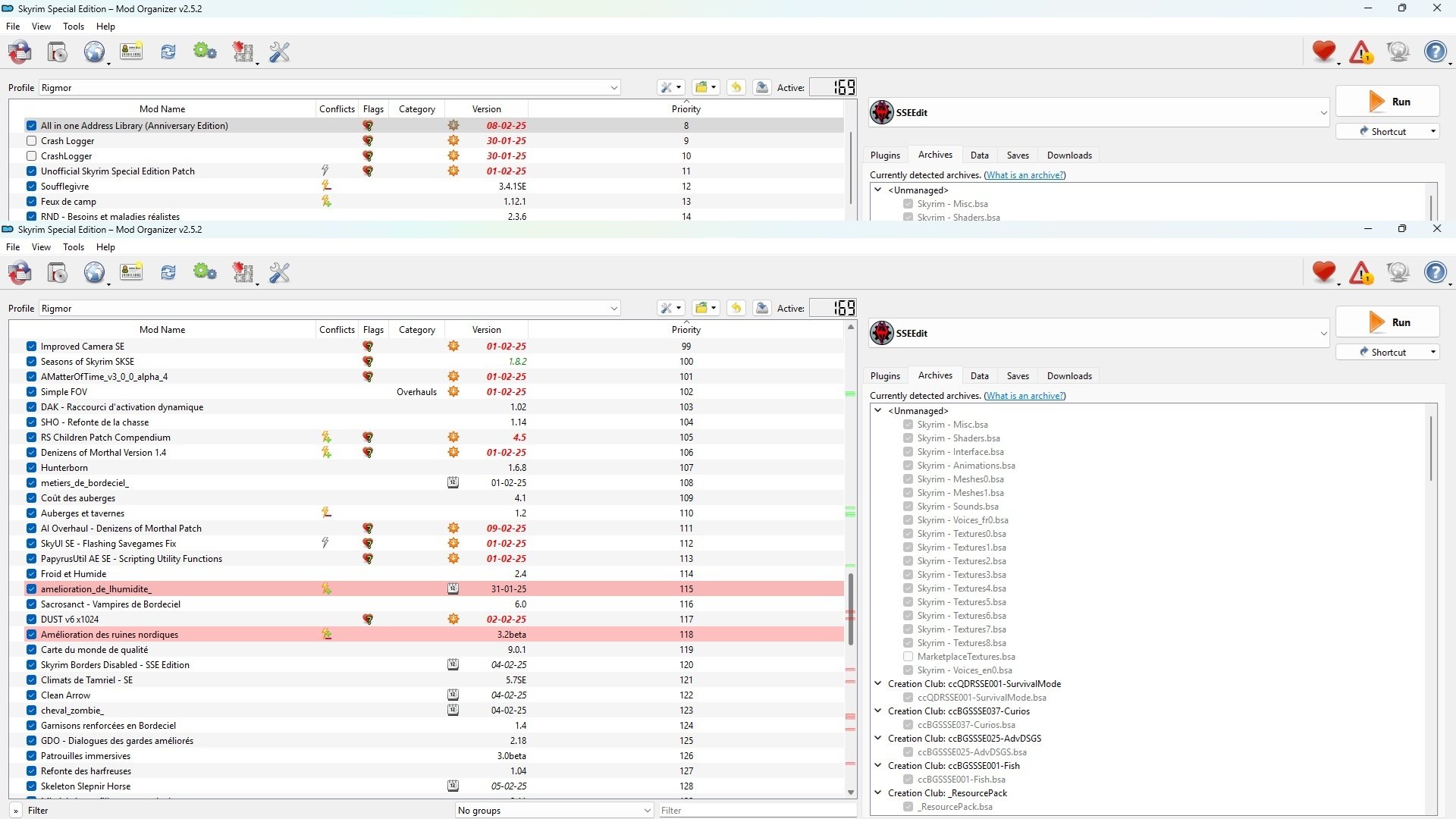Open Nexus globe icon in lower window toolbar

point(95,272)
